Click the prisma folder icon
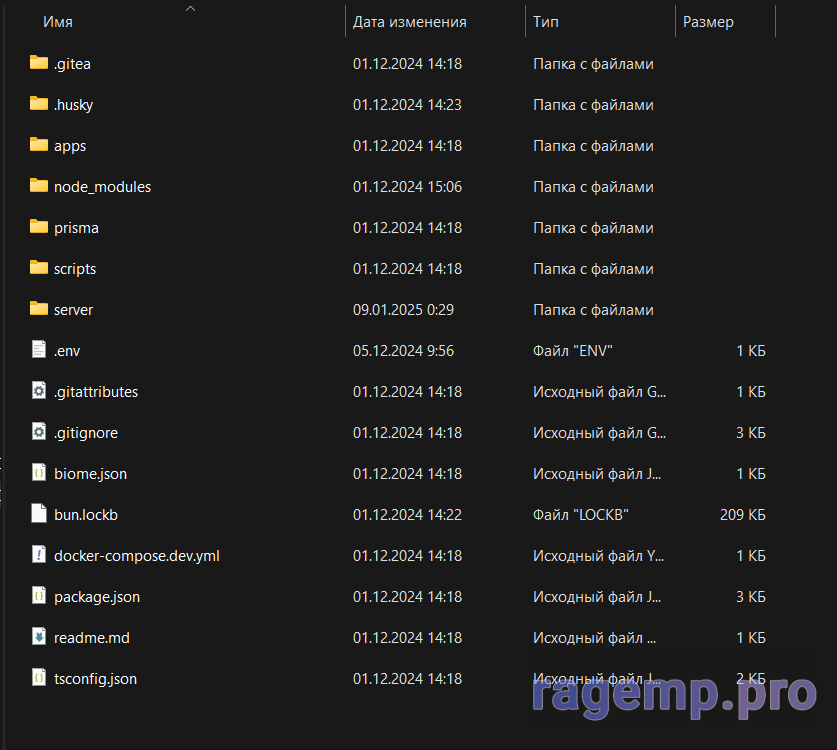The image size is (837, 750). click(x=39, y=227)
